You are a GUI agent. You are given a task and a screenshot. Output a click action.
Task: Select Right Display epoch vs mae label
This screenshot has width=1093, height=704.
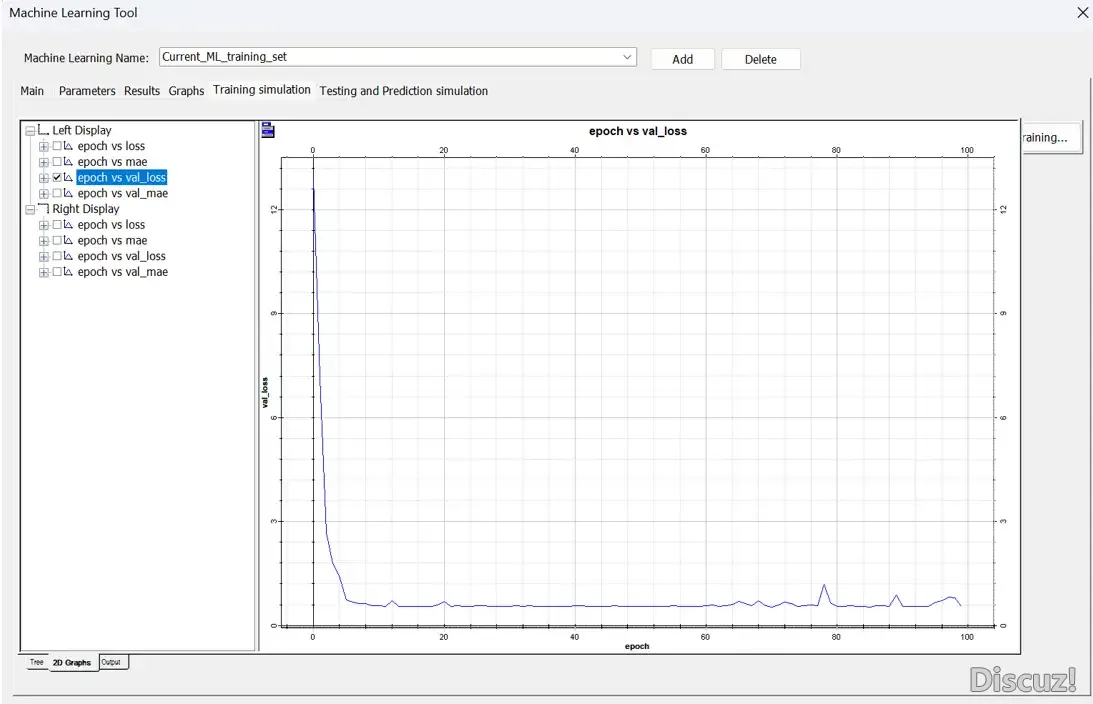tap(112, 240)
